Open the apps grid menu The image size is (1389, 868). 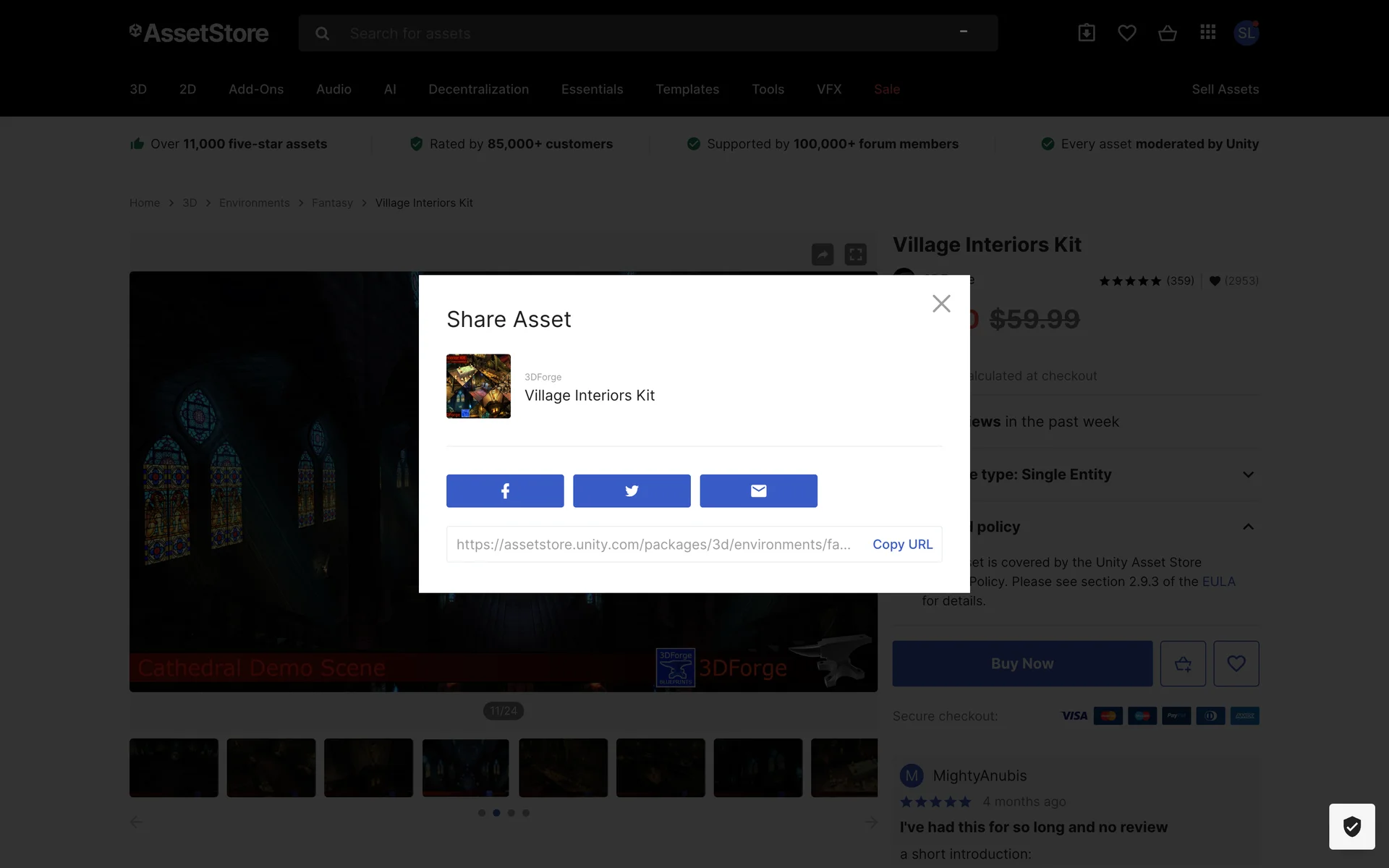pos(1207,33)
